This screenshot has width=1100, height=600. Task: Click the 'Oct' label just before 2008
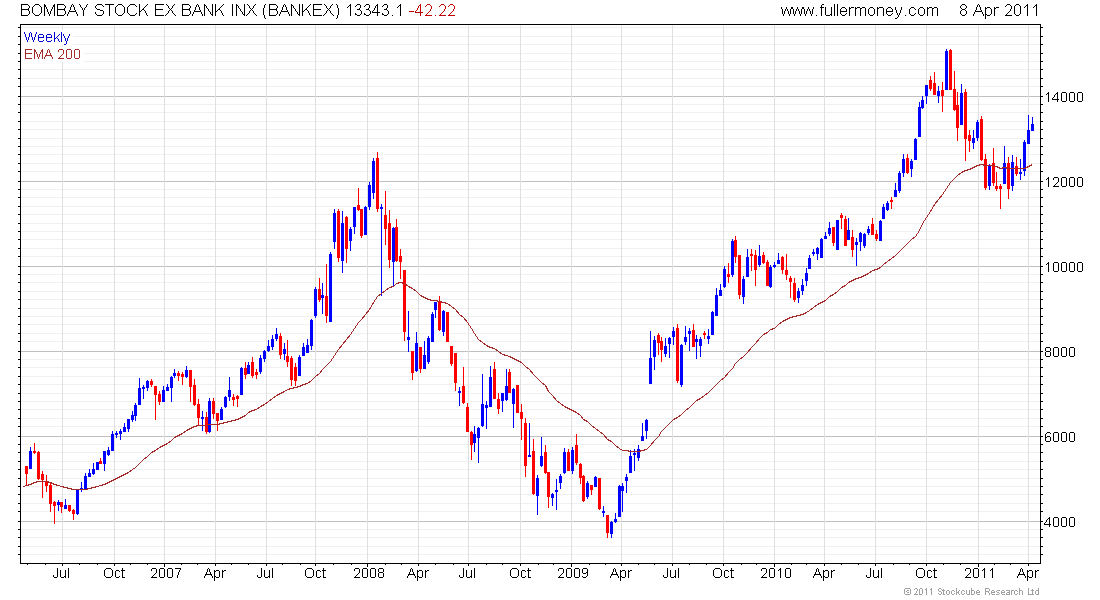point(315,573)
